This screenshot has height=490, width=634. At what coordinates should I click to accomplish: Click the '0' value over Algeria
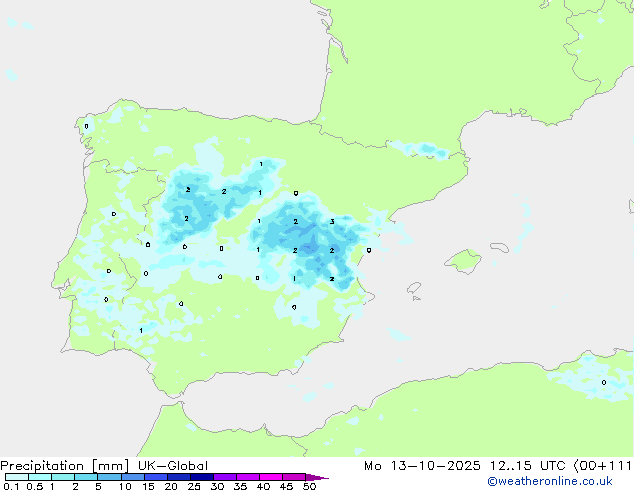[604, 382]
